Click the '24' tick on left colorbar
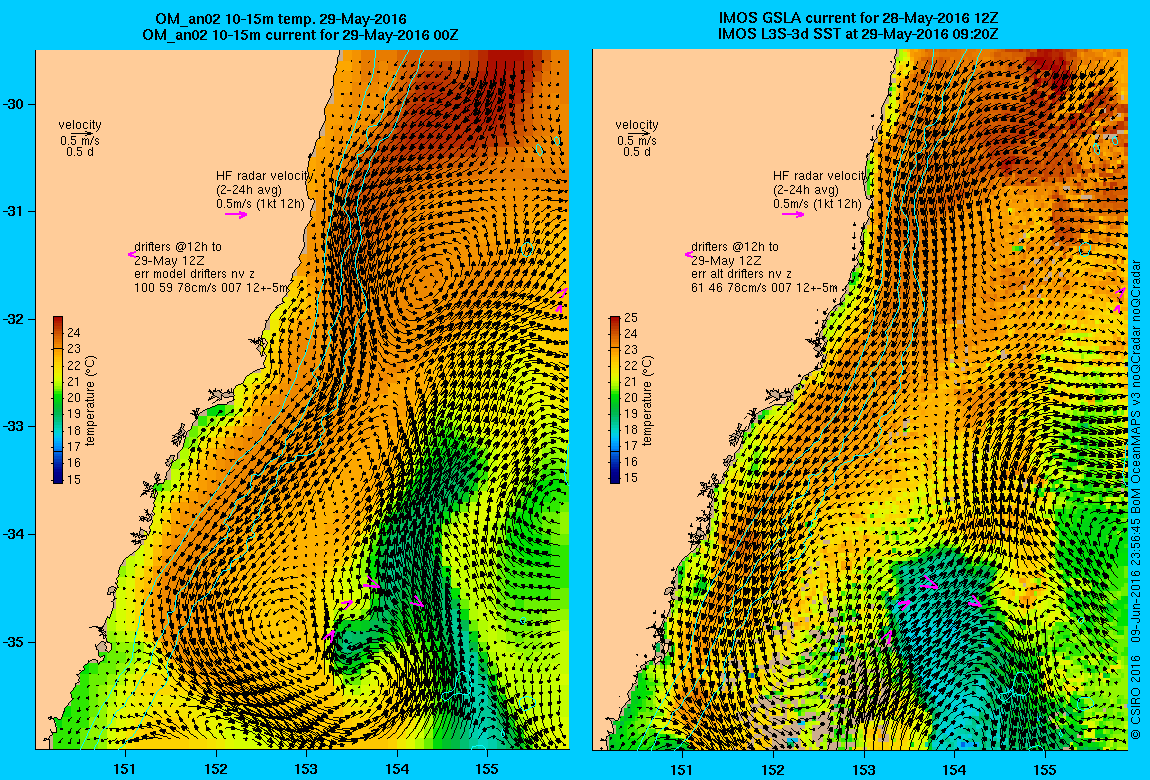Screen dimensions: 1150x780 [x=74, y=333]
